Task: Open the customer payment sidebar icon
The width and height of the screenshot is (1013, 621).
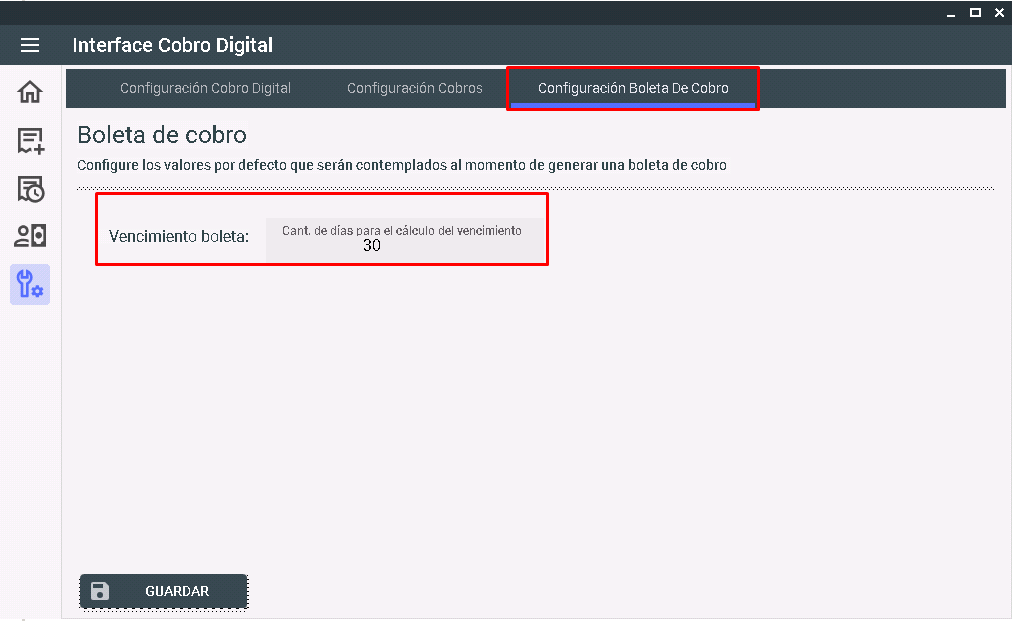Action: [30, 236]
